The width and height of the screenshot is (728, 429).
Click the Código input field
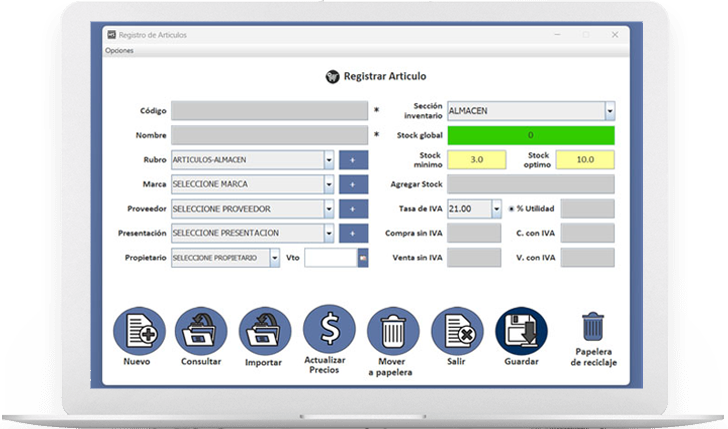tap(269, 111)
